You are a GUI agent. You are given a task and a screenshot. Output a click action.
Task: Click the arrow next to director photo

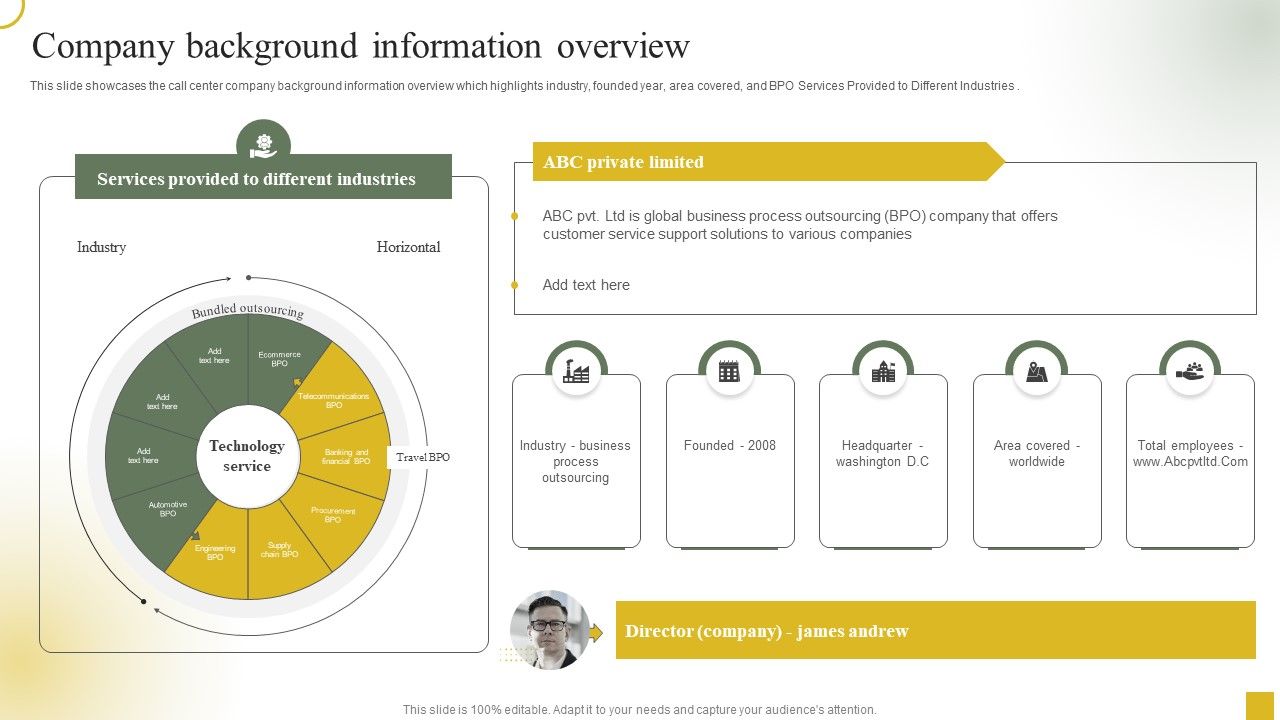tap(596, 632)
